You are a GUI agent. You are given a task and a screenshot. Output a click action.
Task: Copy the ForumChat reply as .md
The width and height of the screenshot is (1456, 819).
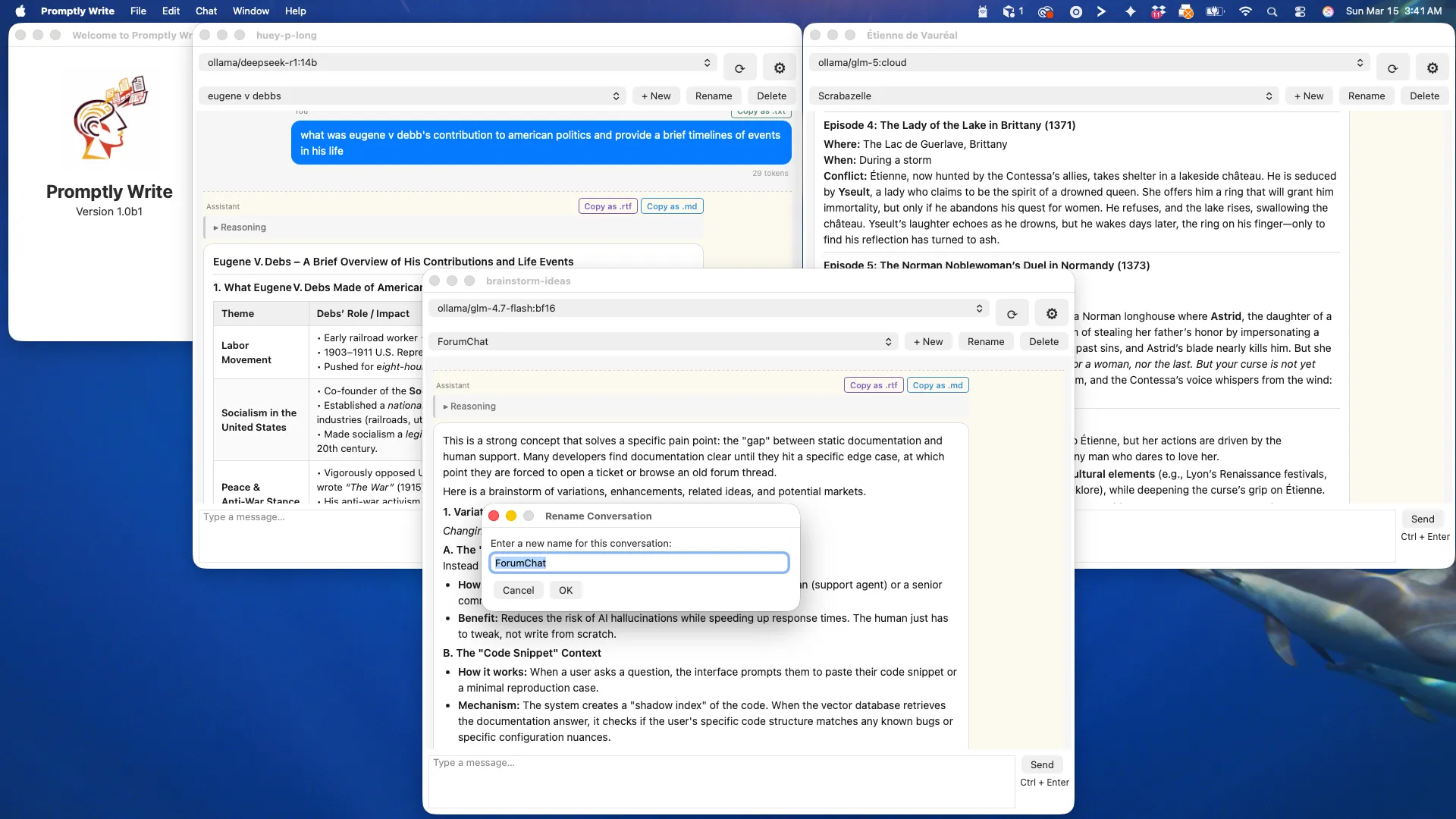click(938, 385)
